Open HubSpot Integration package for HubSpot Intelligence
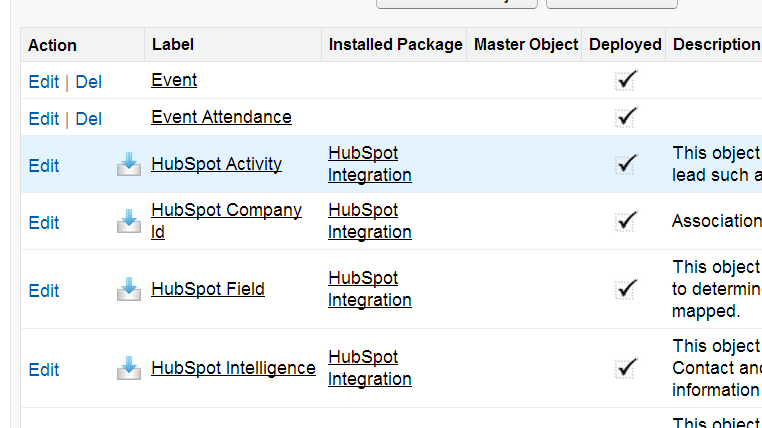762x428 pixels. 369,368
